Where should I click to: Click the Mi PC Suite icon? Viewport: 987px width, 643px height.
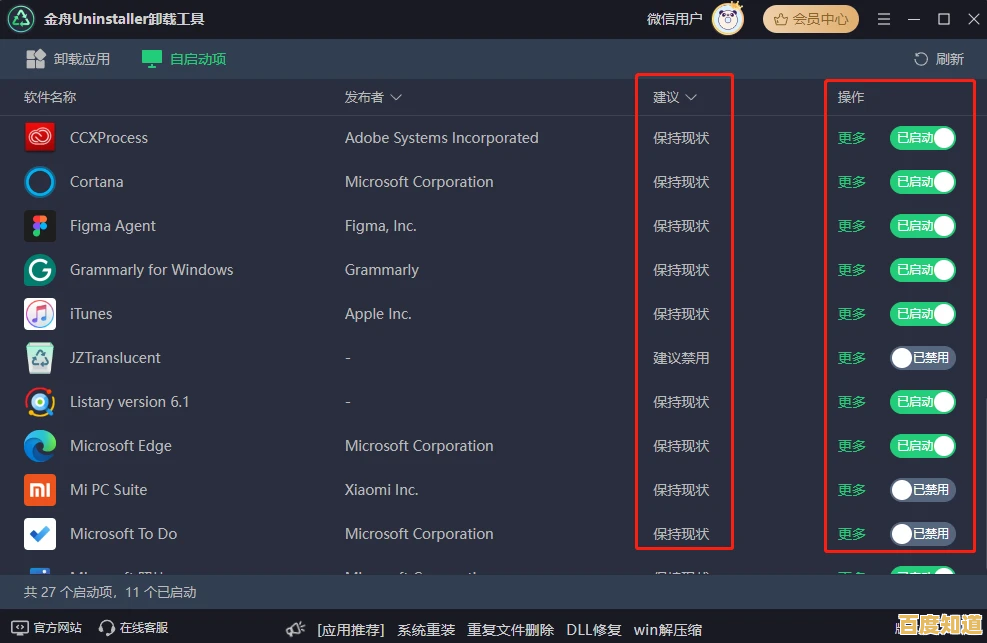pos(40,490)
